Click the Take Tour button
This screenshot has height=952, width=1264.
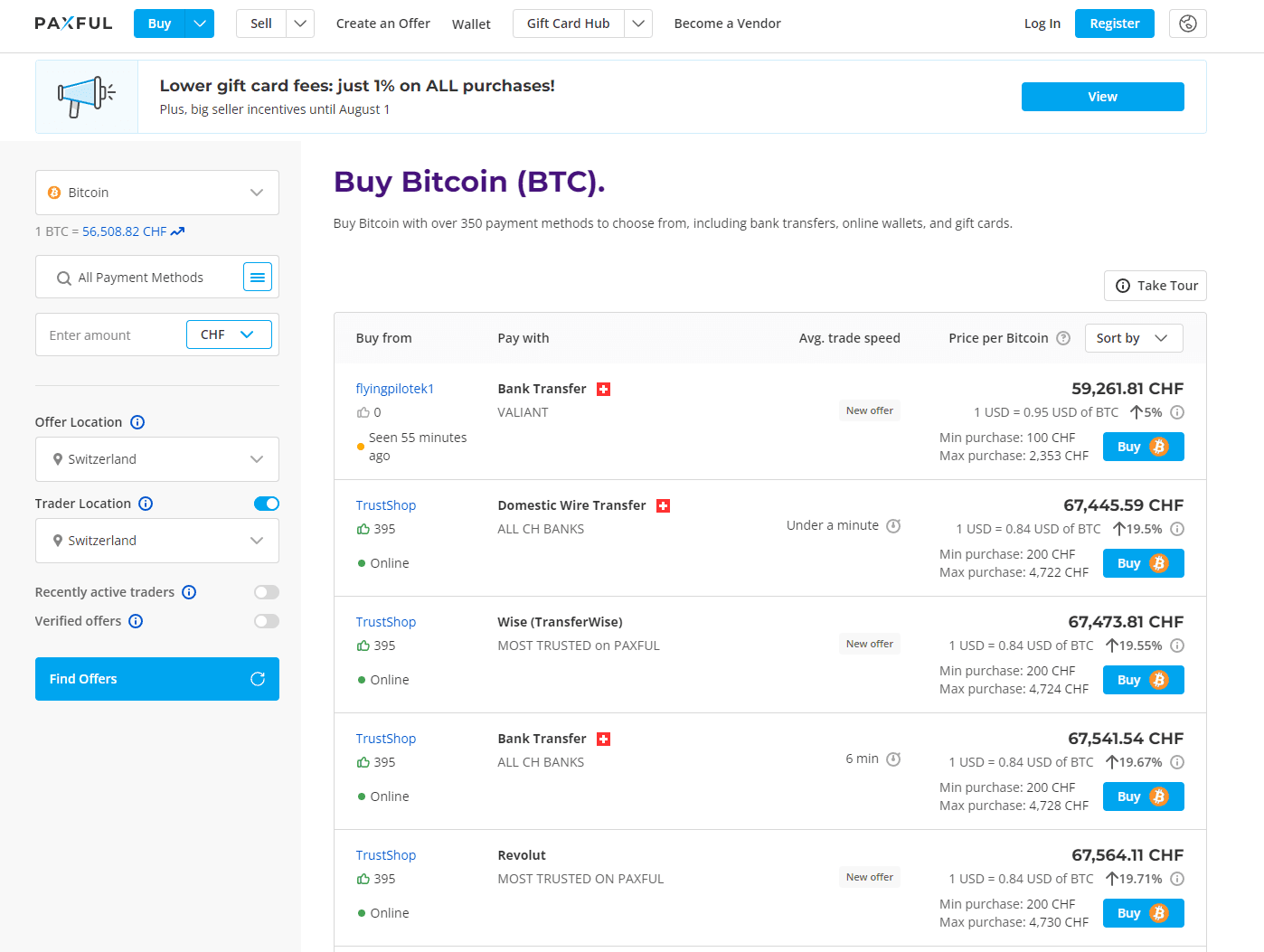tap(1156, 286)
